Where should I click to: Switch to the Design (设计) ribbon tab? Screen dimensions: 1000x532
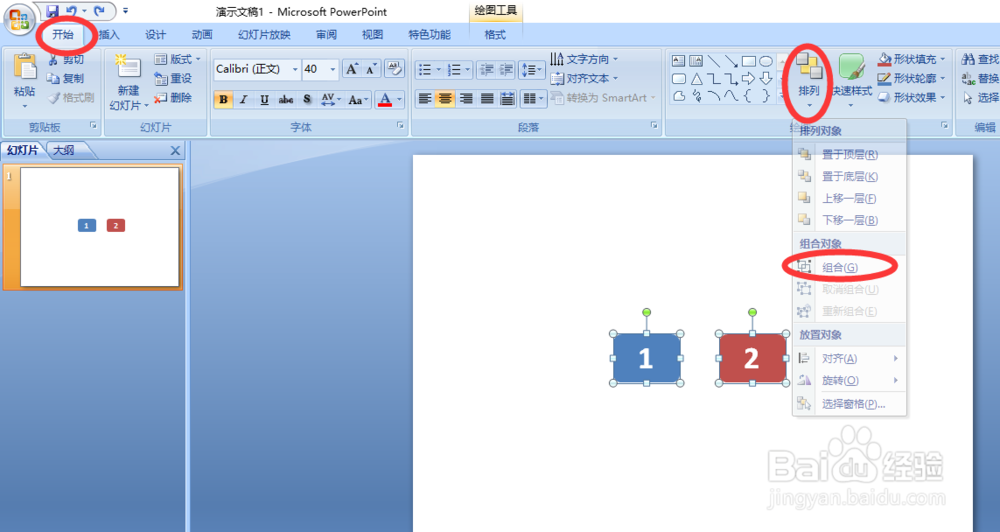click(x=155, y=34)
